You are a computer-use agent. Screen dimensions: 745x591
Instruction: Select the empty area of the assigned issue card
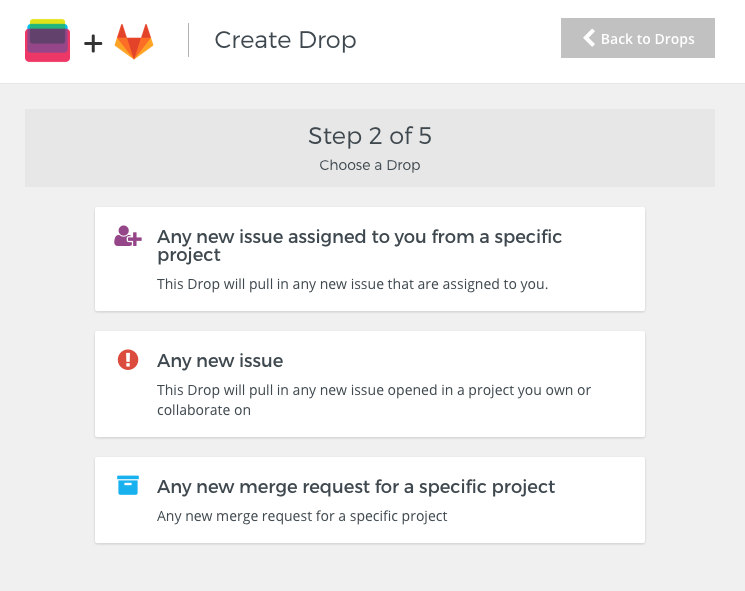point(599,280)
